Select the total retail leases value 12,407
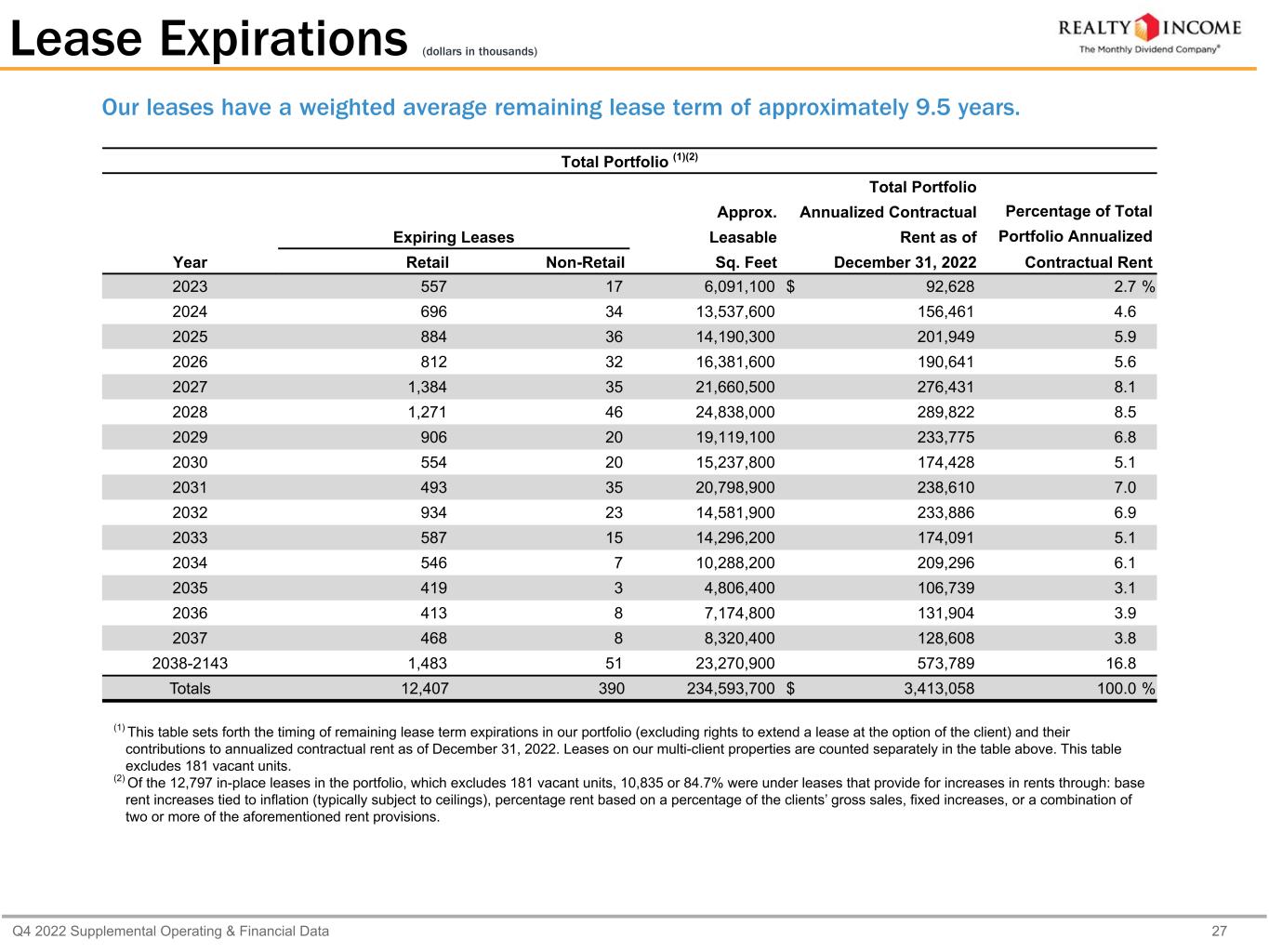Image resolution: width=1269 pixels, height=952 pixels. [424, 689]
